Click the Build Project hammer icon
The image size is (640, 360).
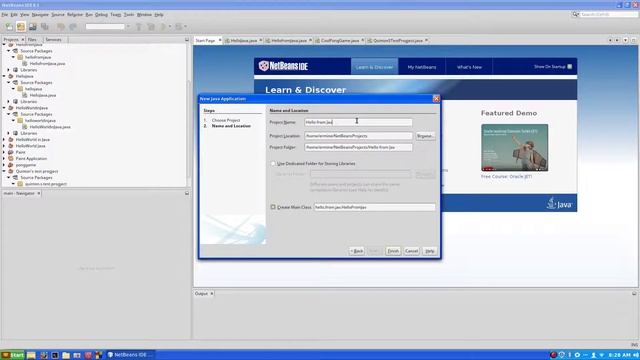coord(139,27)
